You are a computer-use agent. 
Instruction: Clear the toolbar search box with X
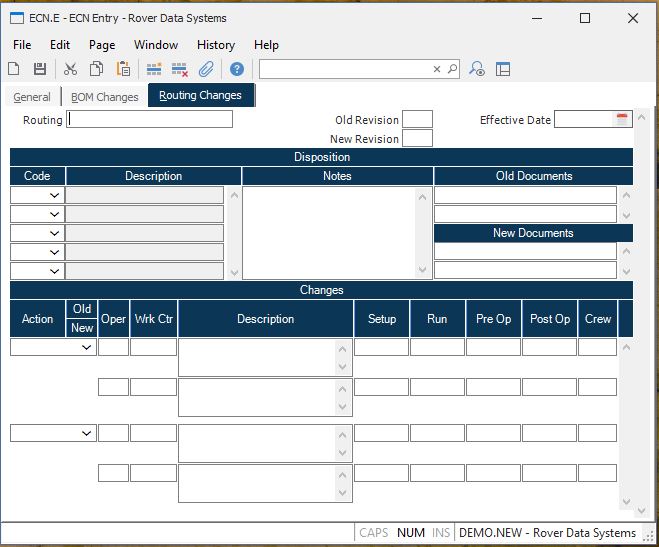(436, 69)
